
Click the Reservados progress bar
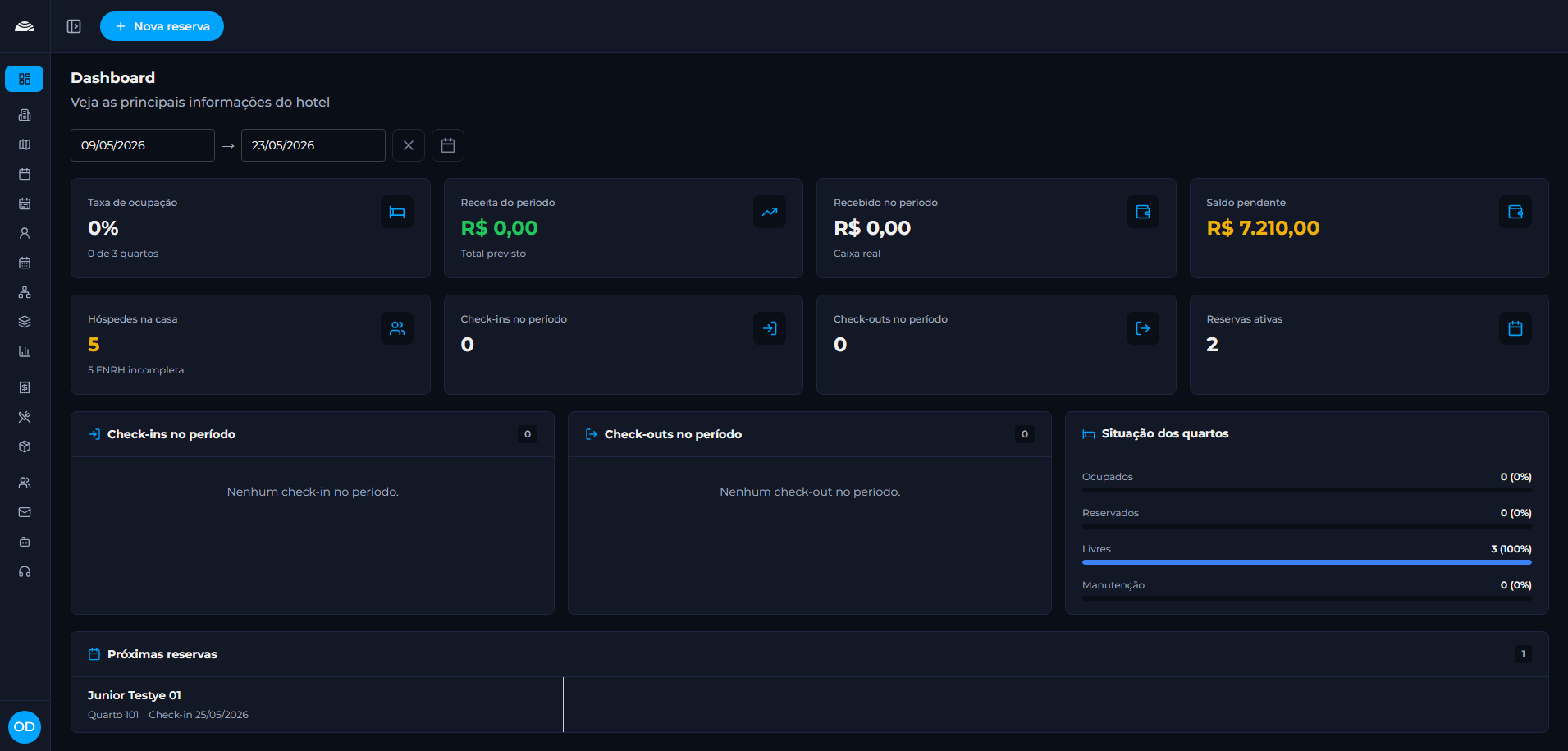coord(1306,526)
